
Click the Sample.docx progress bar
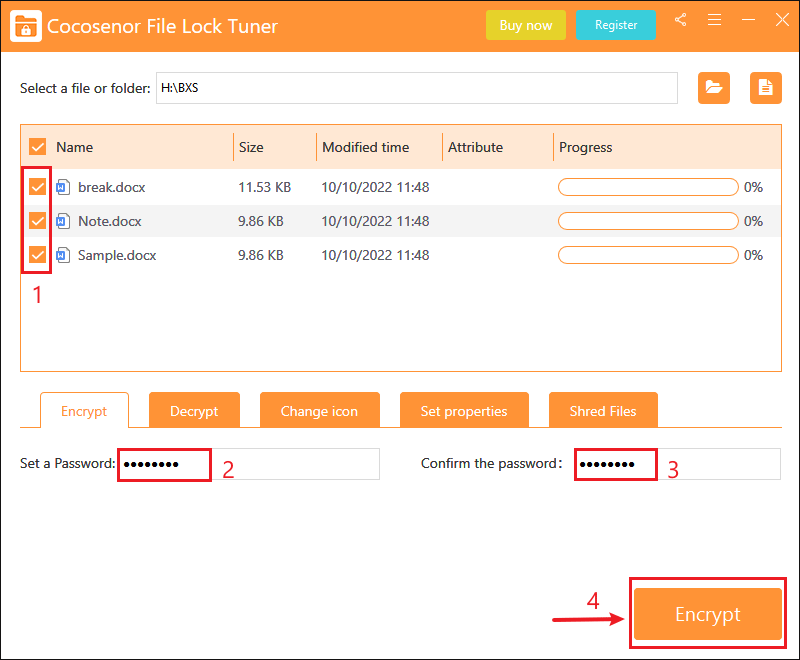[x=648, y=255]
